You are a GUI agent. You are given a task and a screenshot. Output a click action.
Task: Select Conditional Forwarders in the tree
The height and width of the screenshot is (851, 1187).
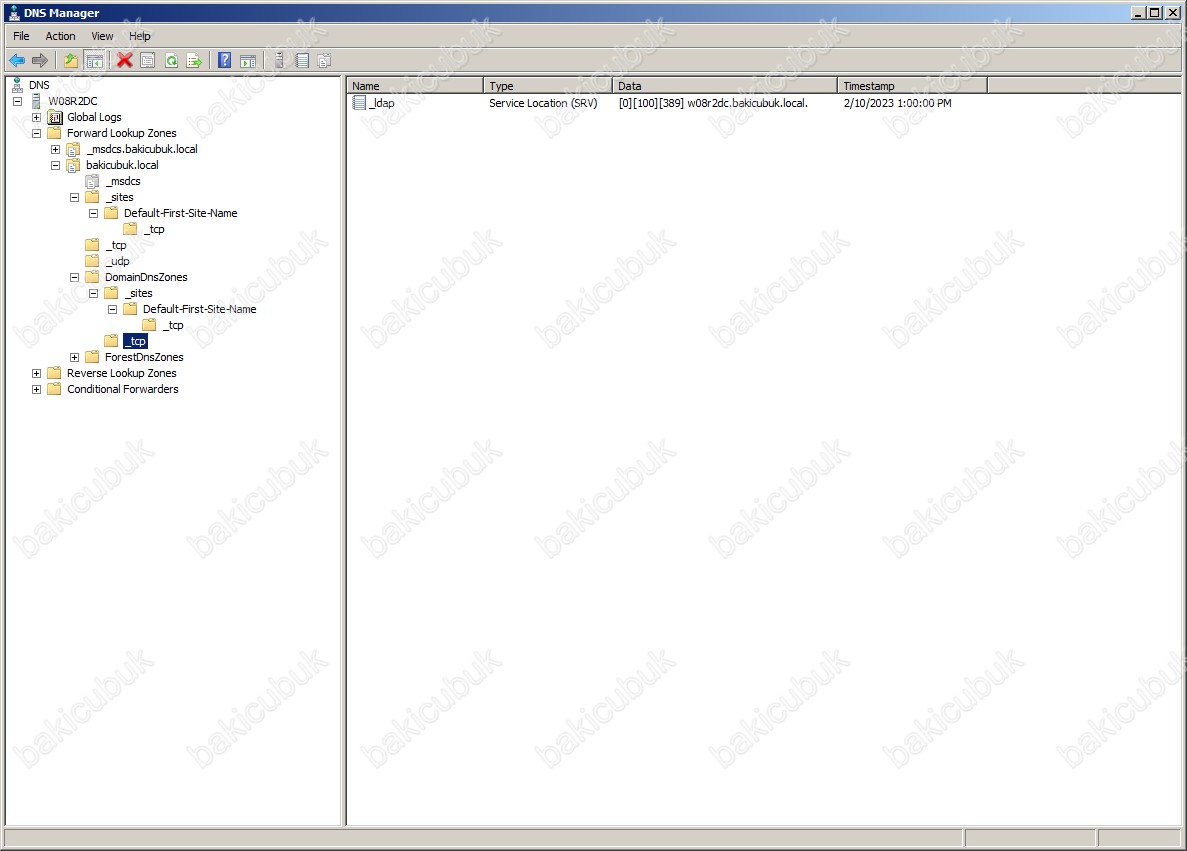(x=123, y=389)
